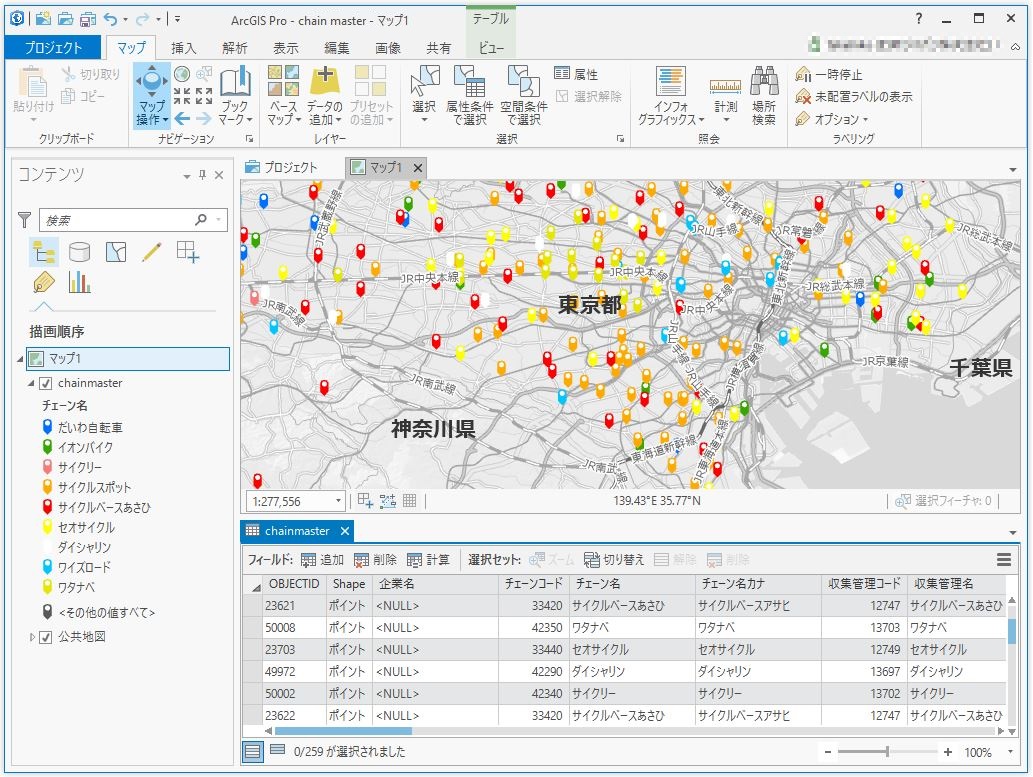
Task: Click the selection 切り替え button
Action: [614, 560]
